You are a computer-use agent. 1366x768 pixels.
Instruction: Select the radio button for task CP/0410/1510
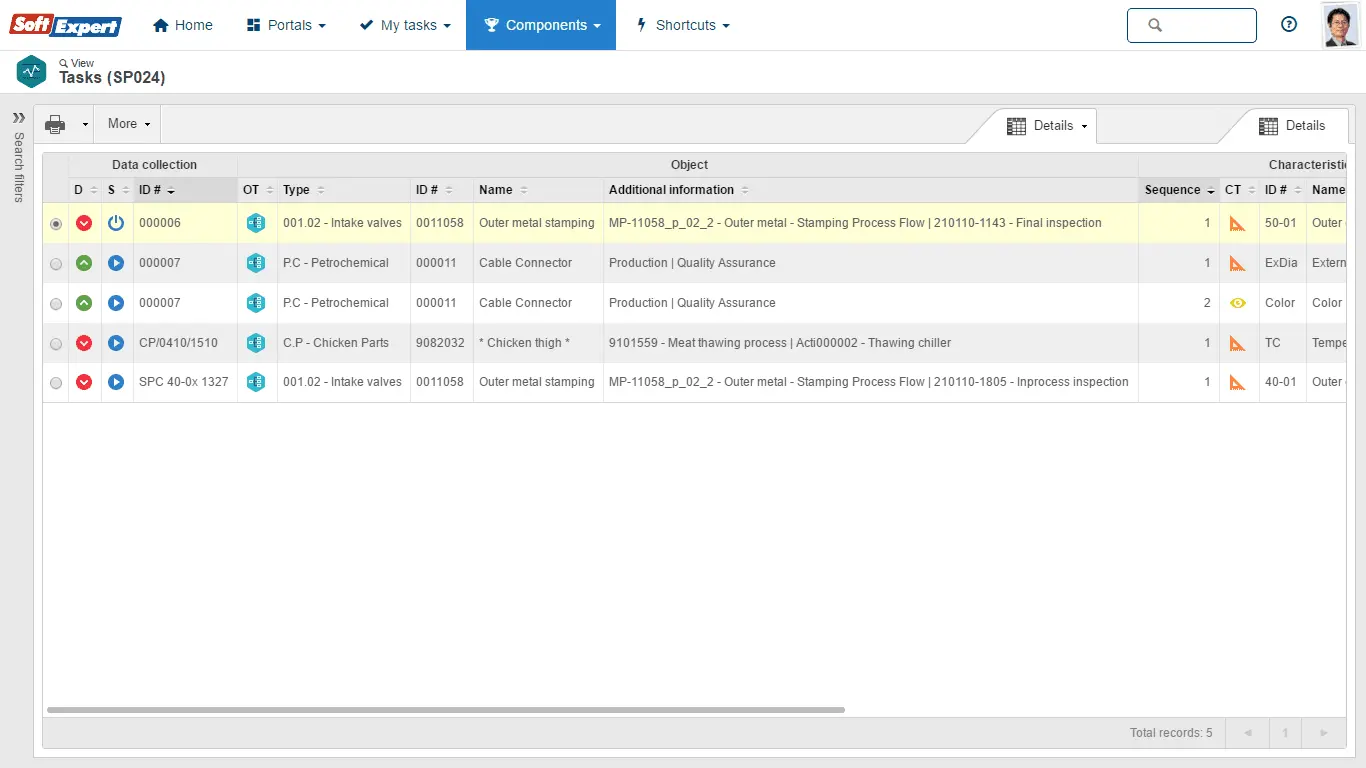click(x=56, y=344)
